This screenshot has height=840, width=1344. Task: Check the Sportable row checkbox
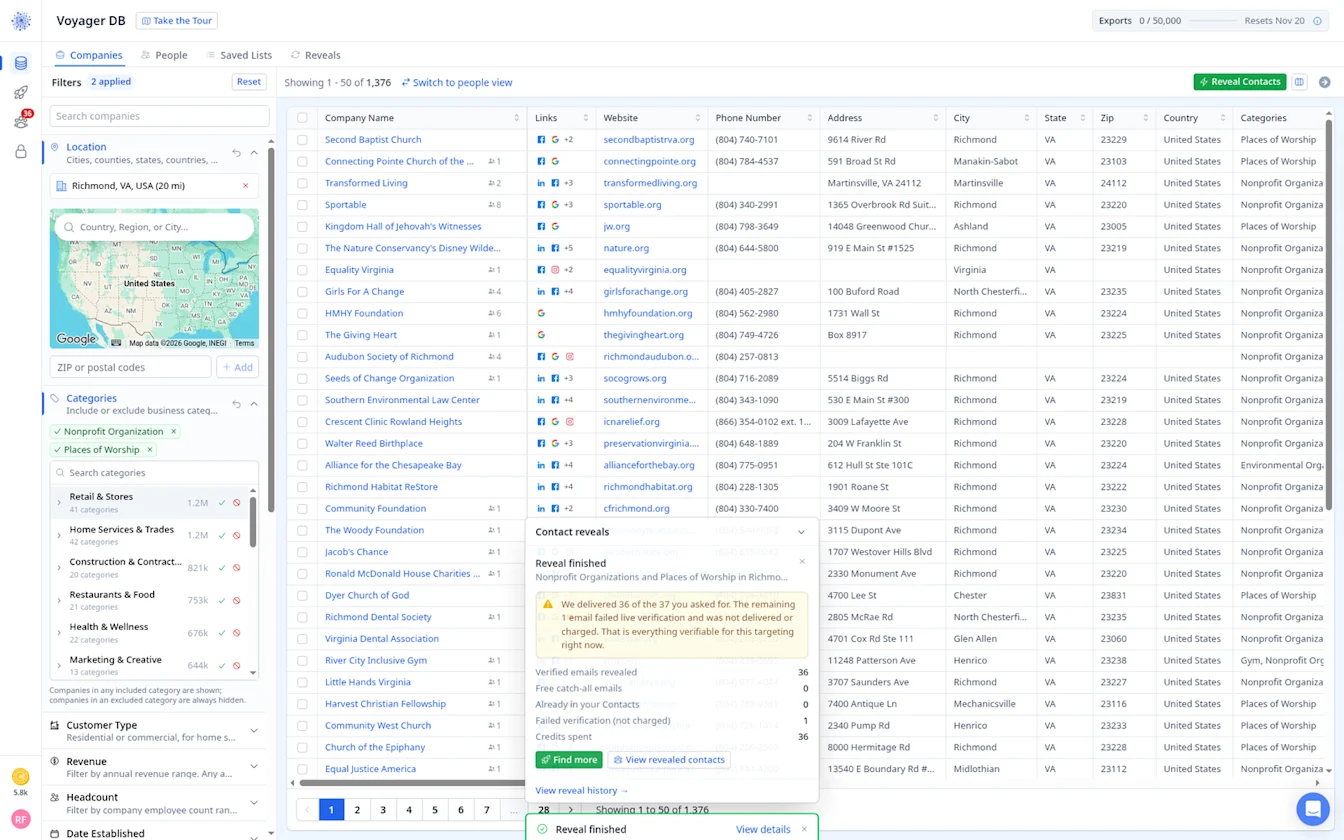click(302, 205)
